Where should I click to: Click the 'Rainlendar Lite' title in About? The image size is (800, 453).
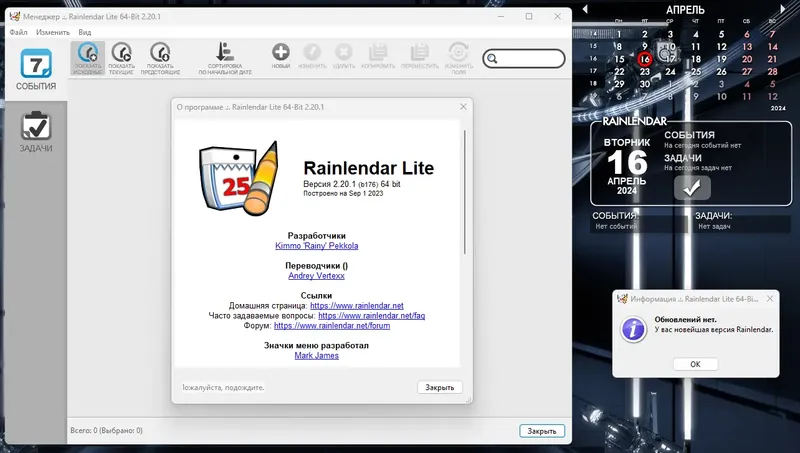(368, 168)
